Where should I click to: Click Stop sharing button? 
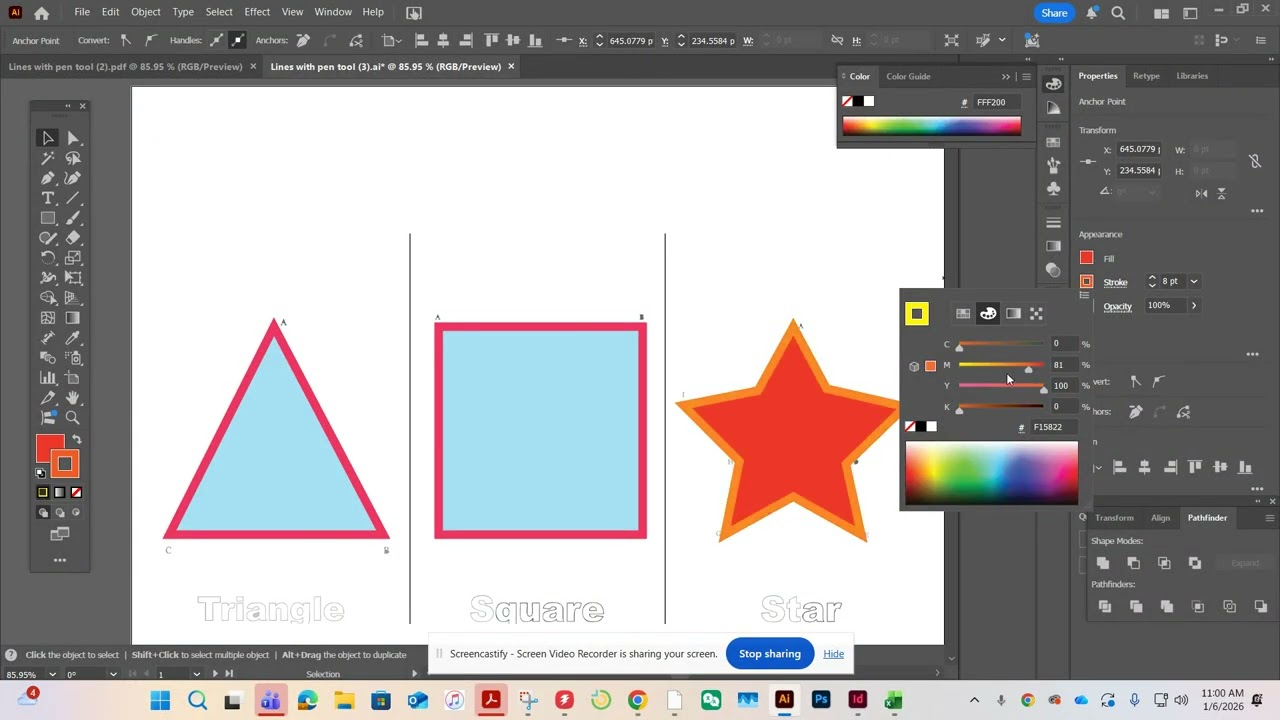click(769, 654)
